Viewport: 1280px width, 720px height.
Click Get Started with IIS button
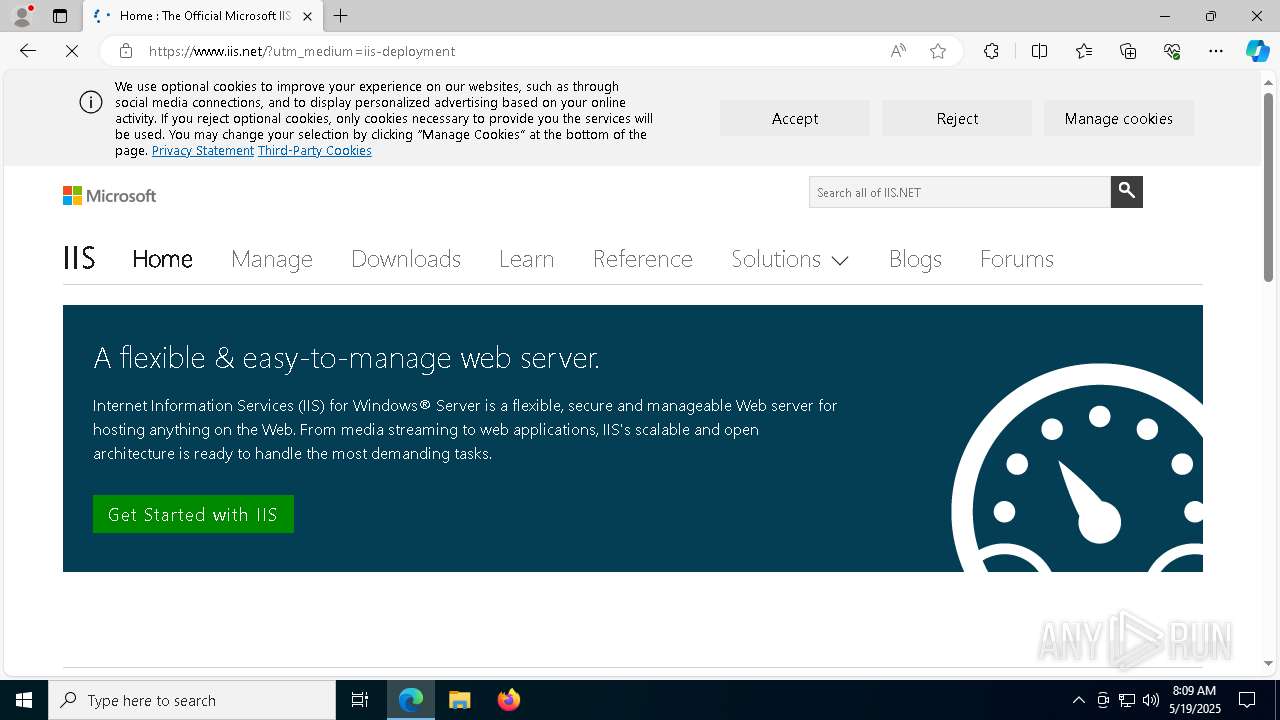(x=193, y=514)
